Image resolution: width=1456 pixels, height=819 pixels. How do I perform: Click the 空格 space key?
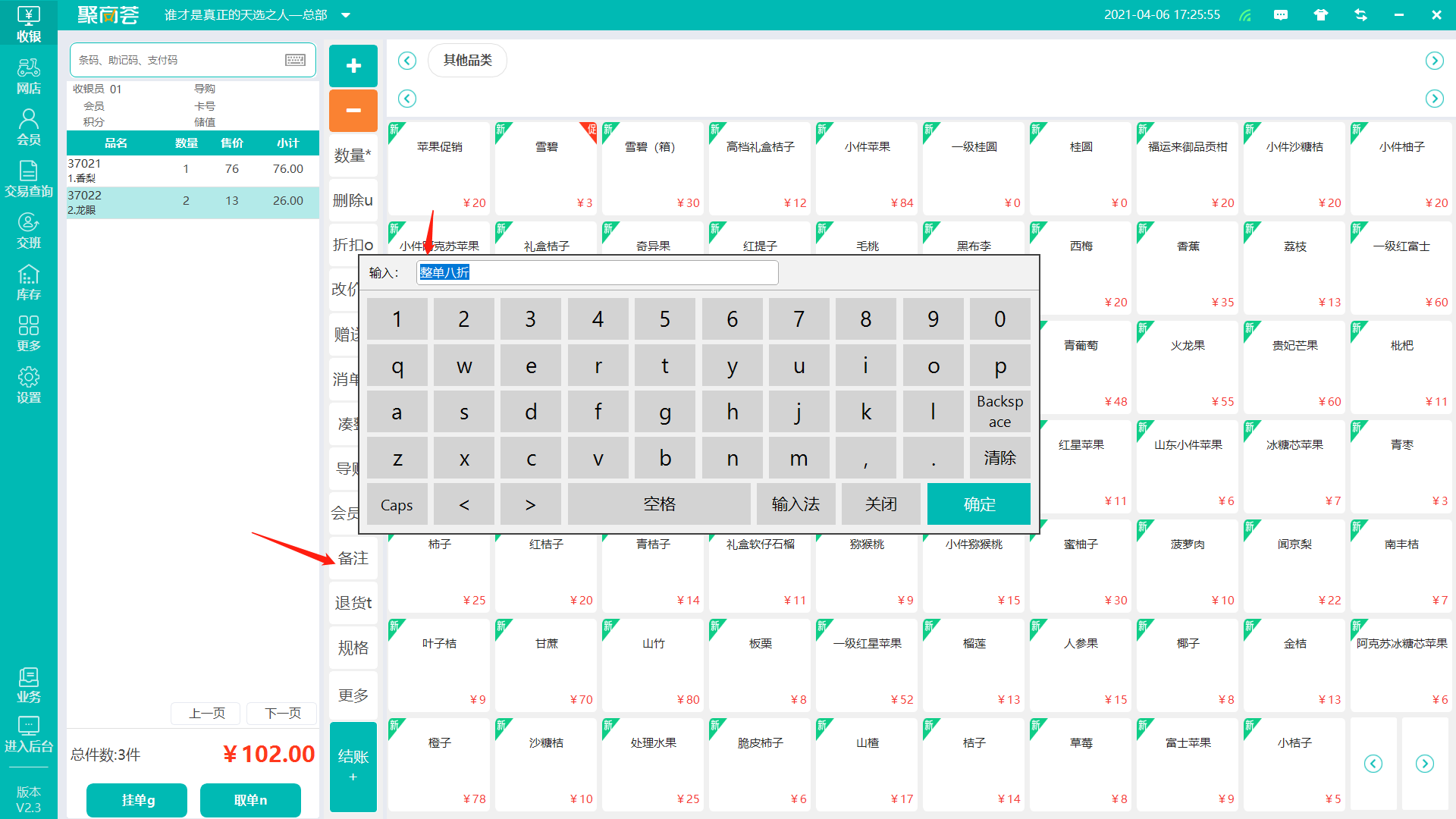pyautogui.click(x=659, y=504)
